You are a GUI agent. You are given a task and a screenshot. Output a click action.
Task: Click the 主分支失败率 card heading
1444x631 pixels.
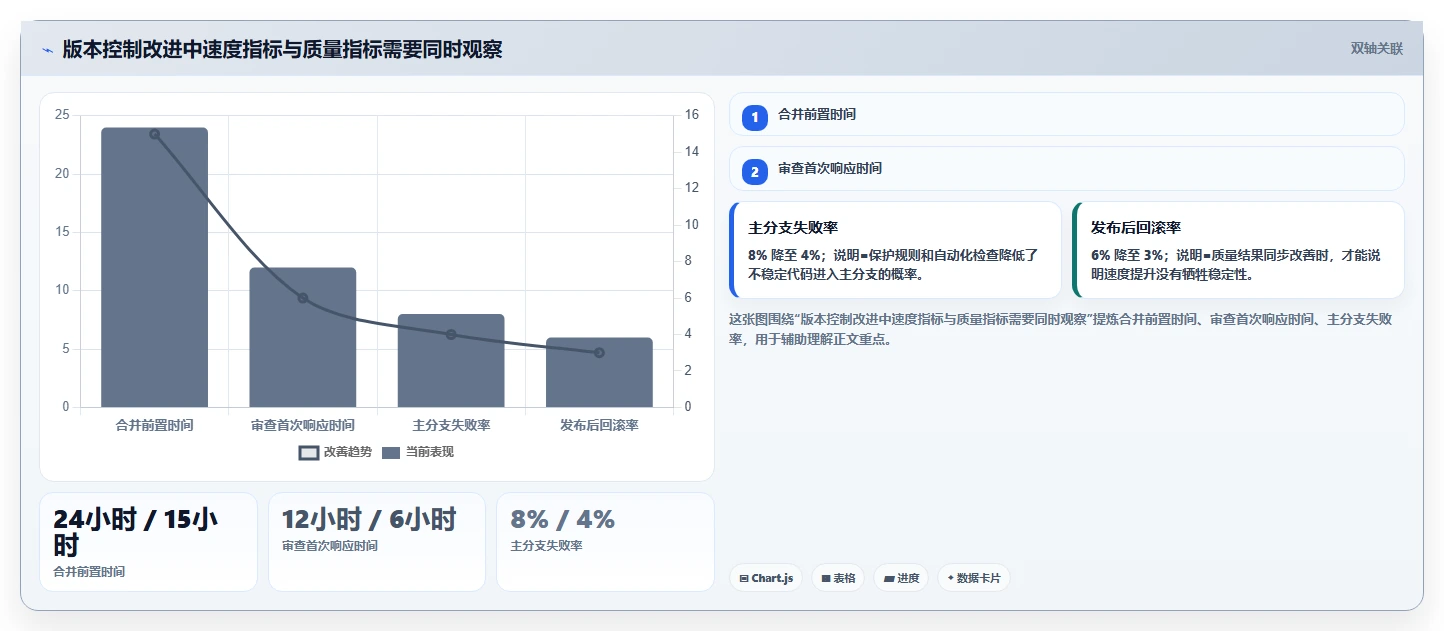pyautogui.click(x=793, y=228)
